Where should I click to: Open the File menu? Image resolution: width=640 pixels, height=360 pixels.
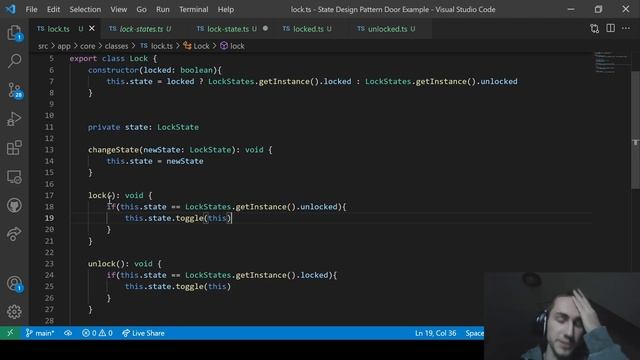31,9
